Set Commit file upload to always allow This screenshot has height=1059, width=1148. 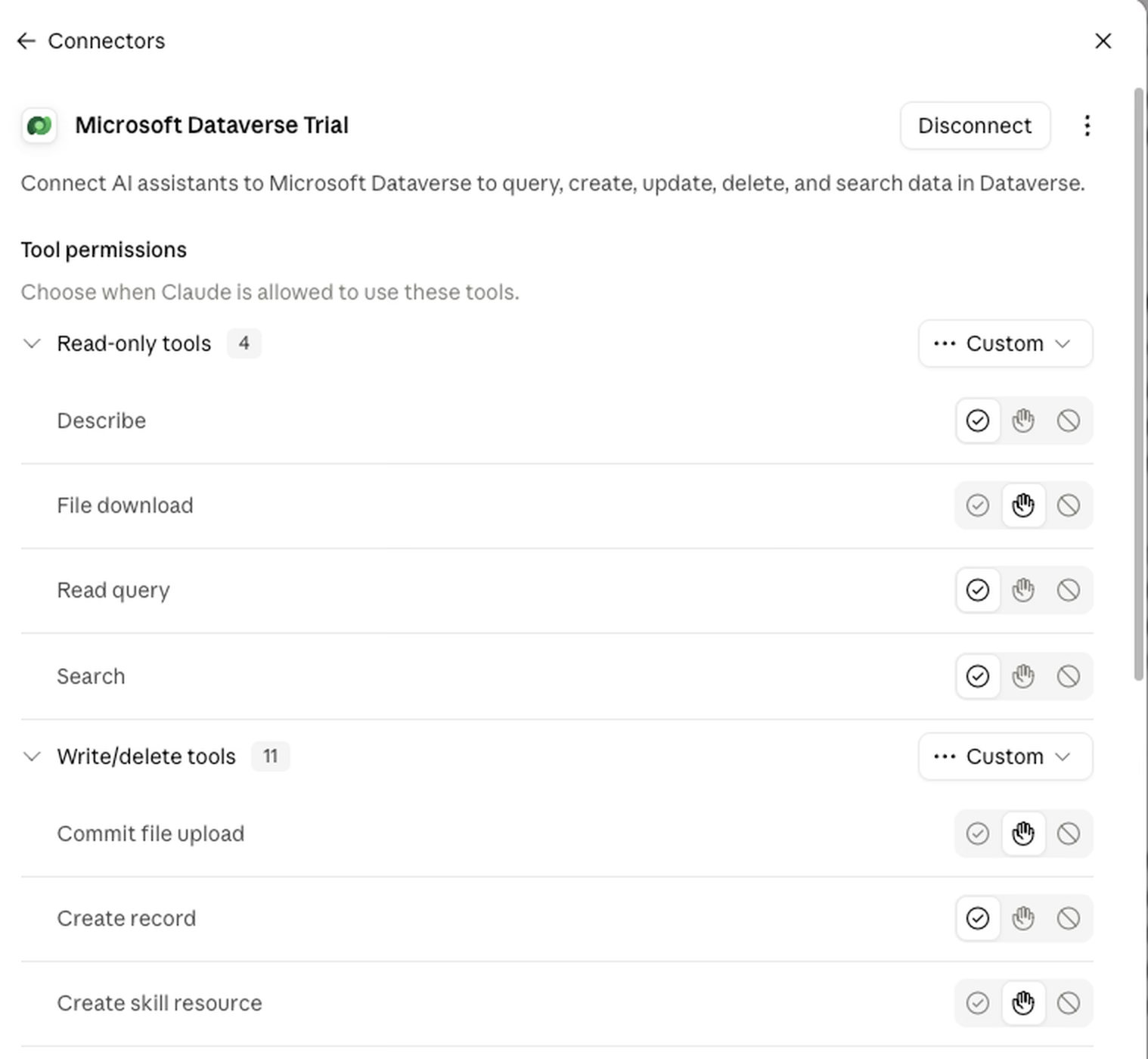coord(978,834)
